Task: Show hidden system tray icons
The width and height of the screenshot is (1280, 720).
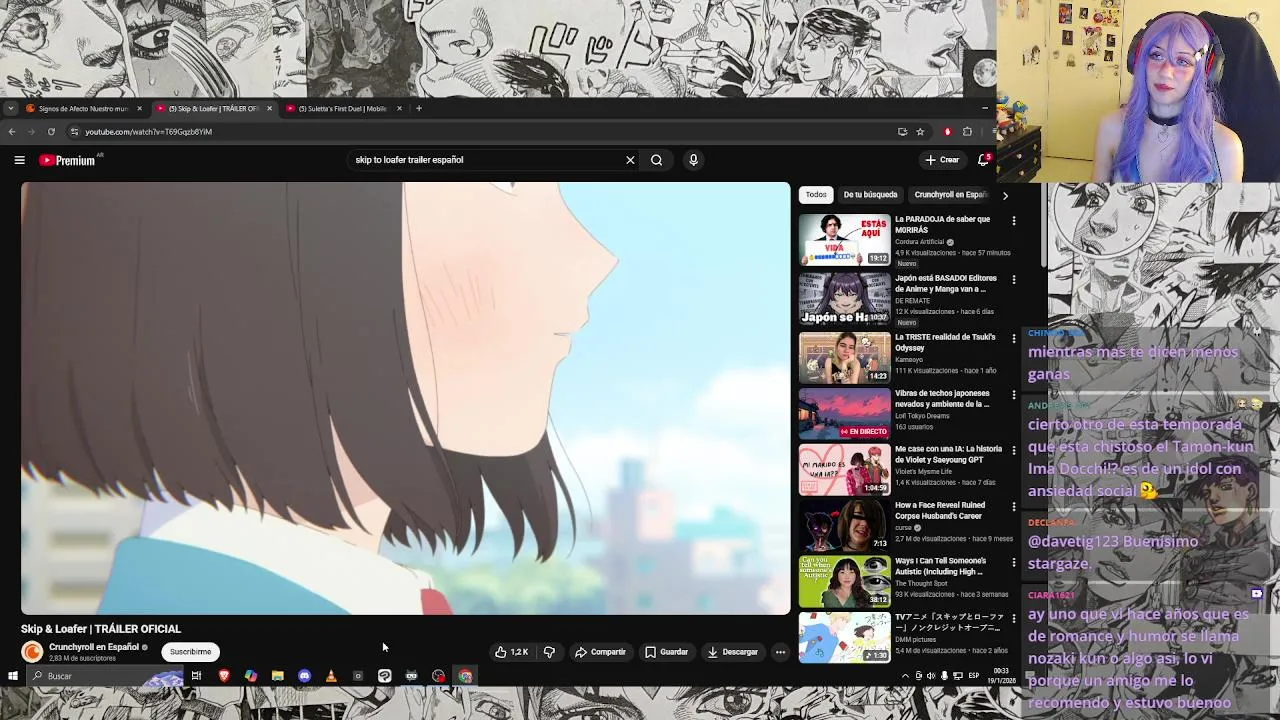Action: 905,676
